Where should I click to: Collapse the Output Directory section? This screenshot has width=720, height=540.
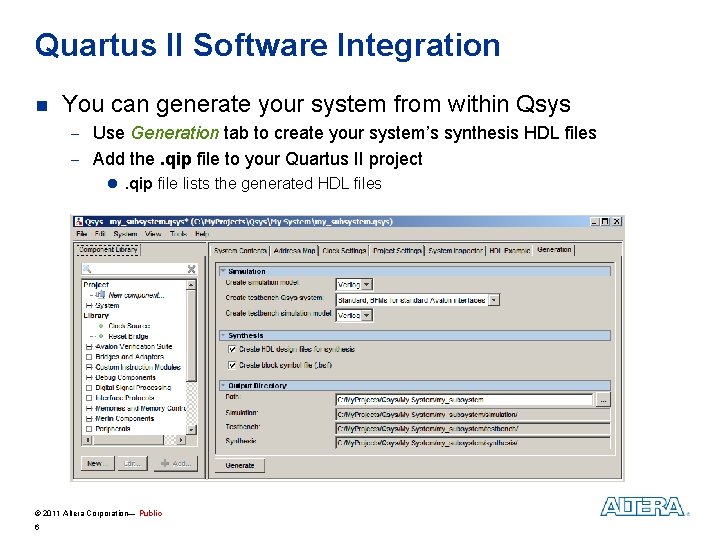(x=223, y=386)
